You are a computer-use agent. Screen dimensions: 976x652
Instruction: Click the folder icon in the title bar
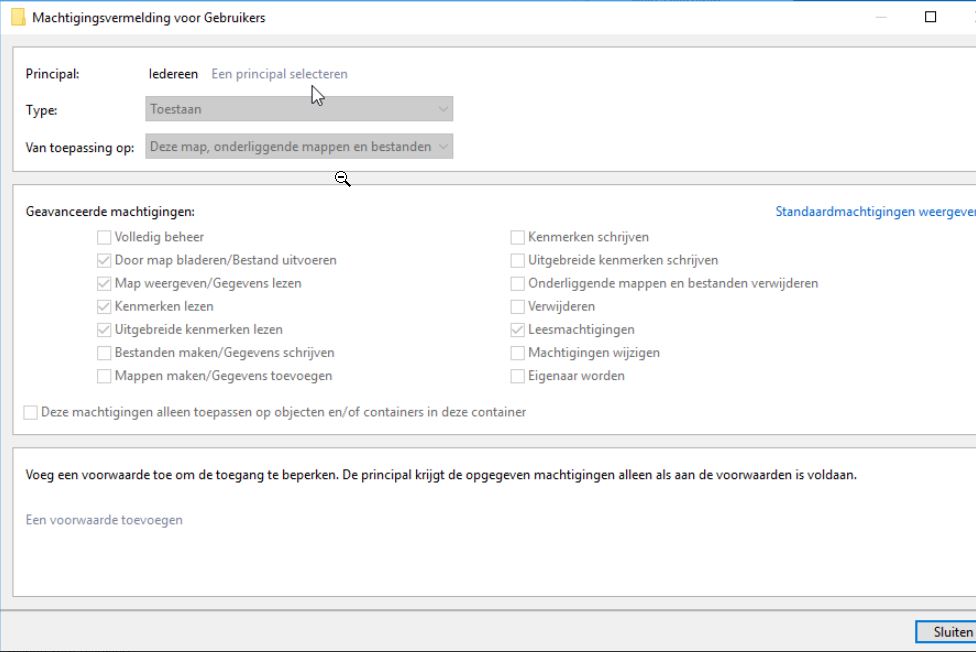[18, 18]
